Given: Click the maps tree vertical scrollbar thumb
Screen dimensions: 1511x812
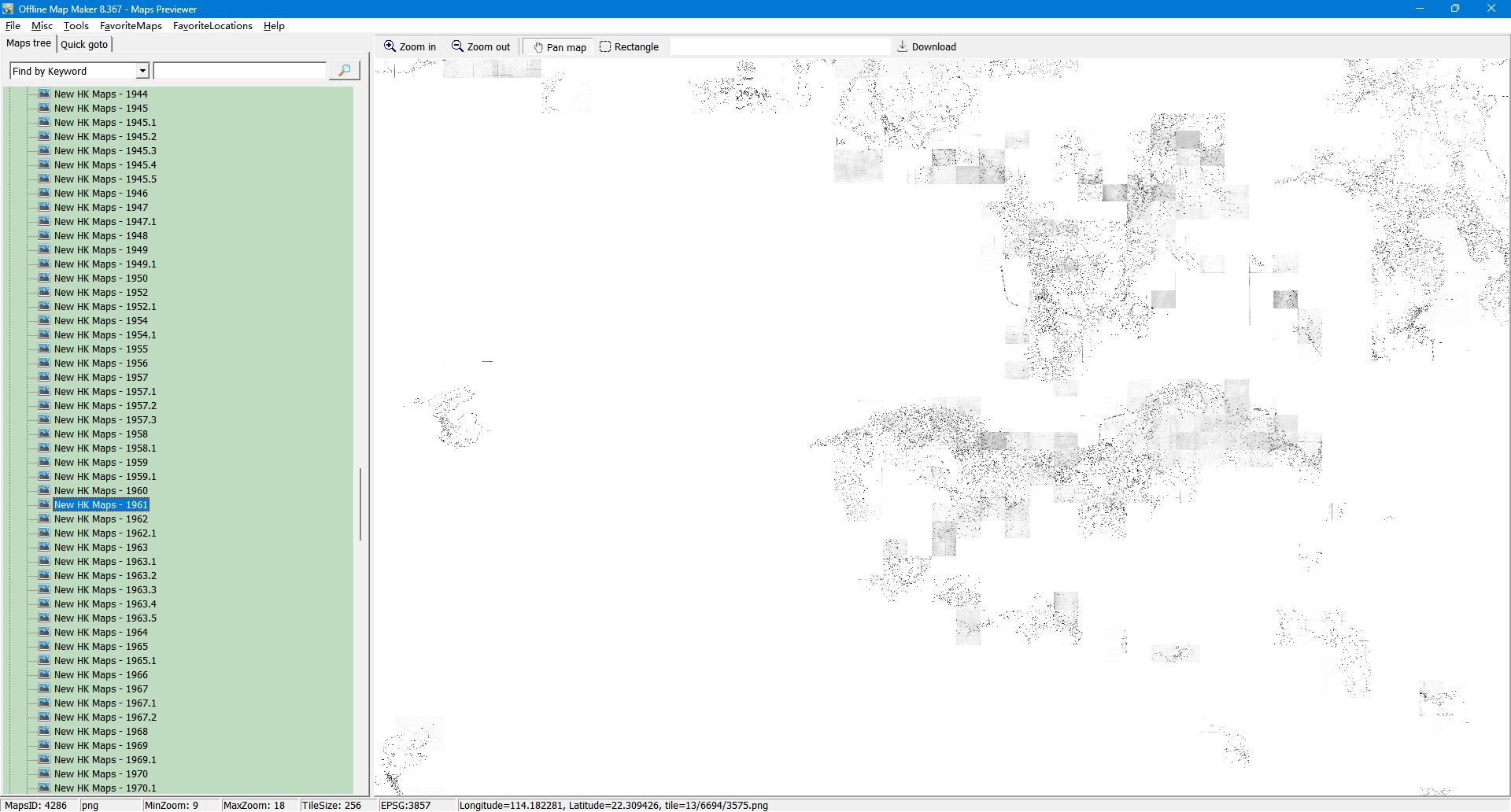Looking at the screenshot, I should coord(360,504).
